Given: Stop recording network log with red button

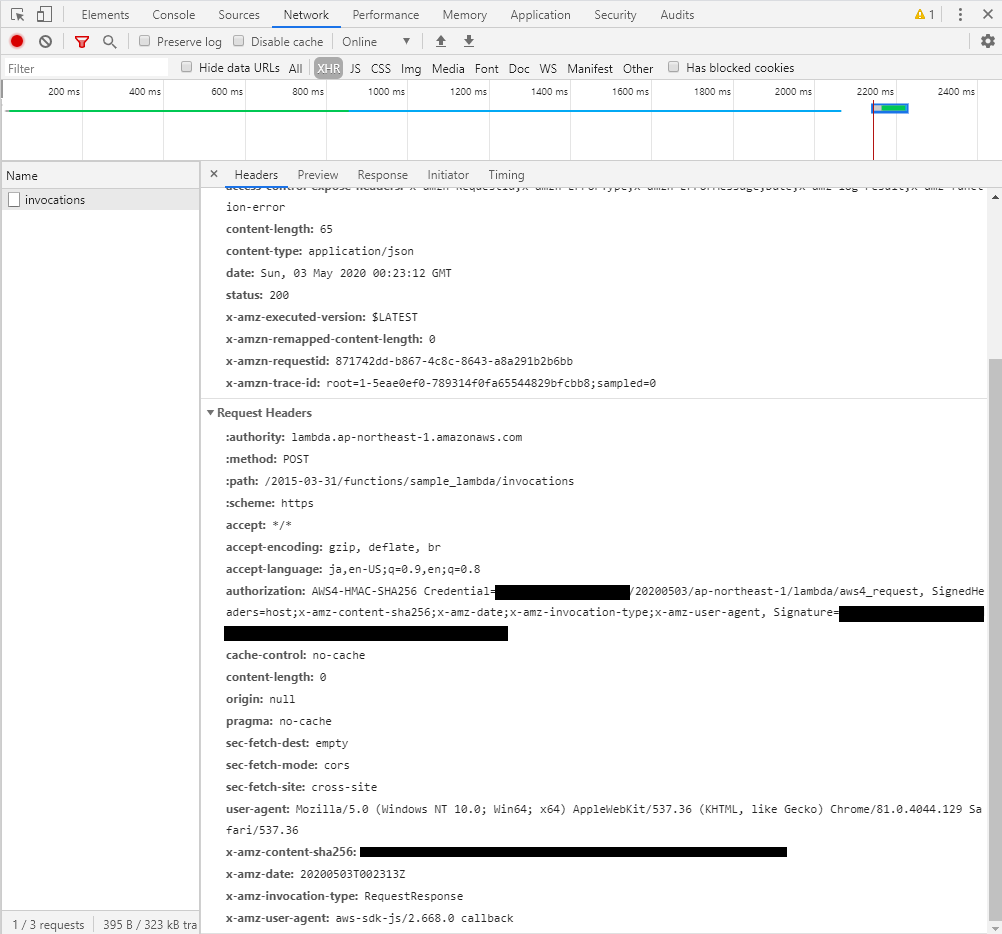Looking at the screenshot, I should [x=17, y=42].
